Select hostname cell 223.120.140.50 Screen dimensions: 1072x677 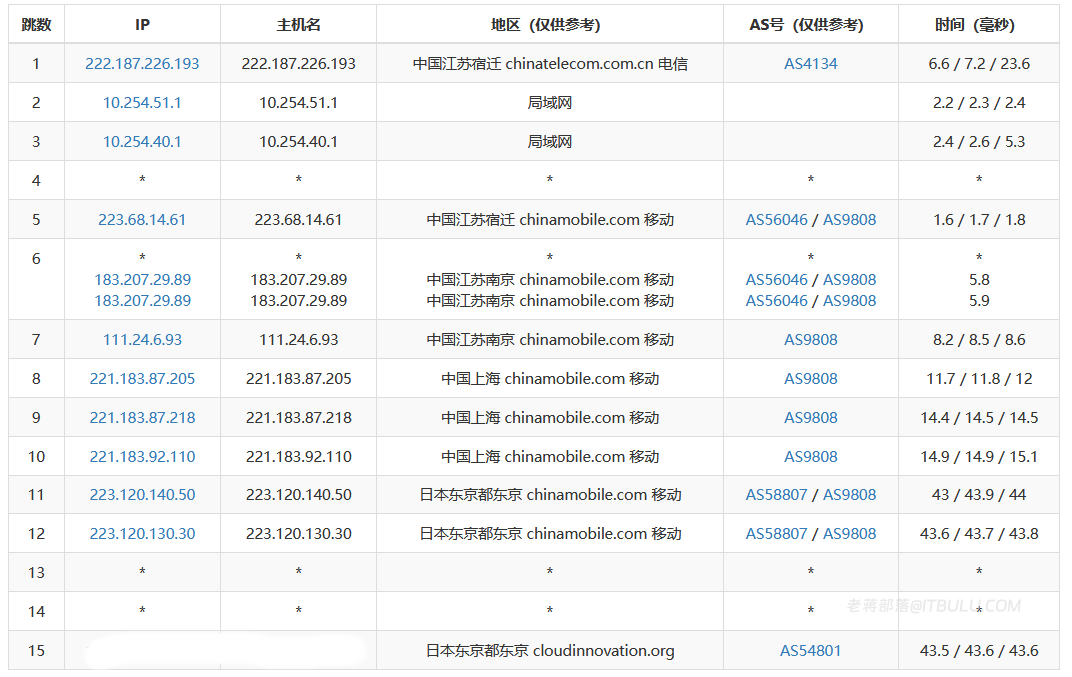(x=298, y=494)
